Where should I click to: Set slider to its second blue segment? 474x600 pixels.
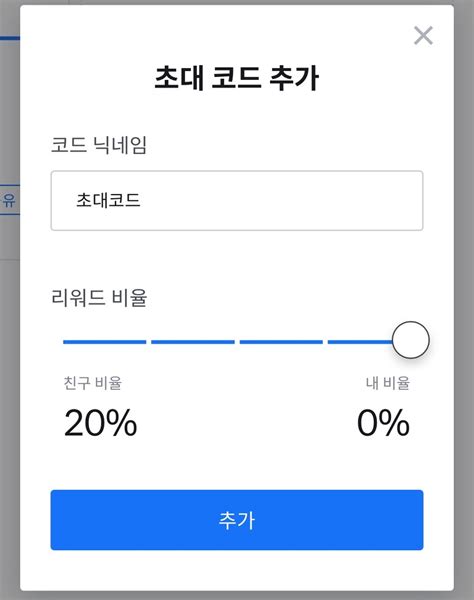(x=193, y=342)
